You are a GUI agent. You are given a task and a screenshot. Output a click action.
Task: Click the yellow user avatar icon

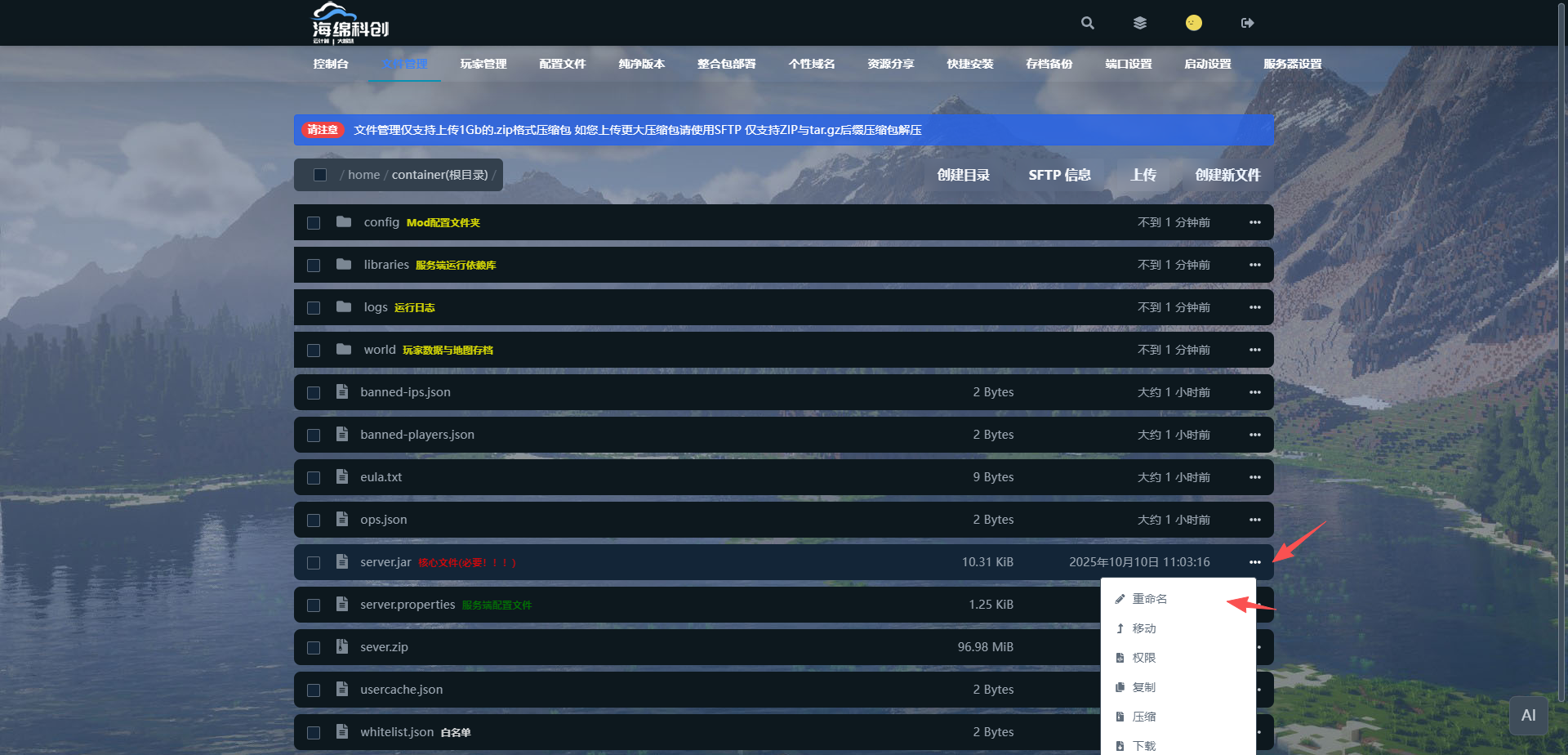1193,23
